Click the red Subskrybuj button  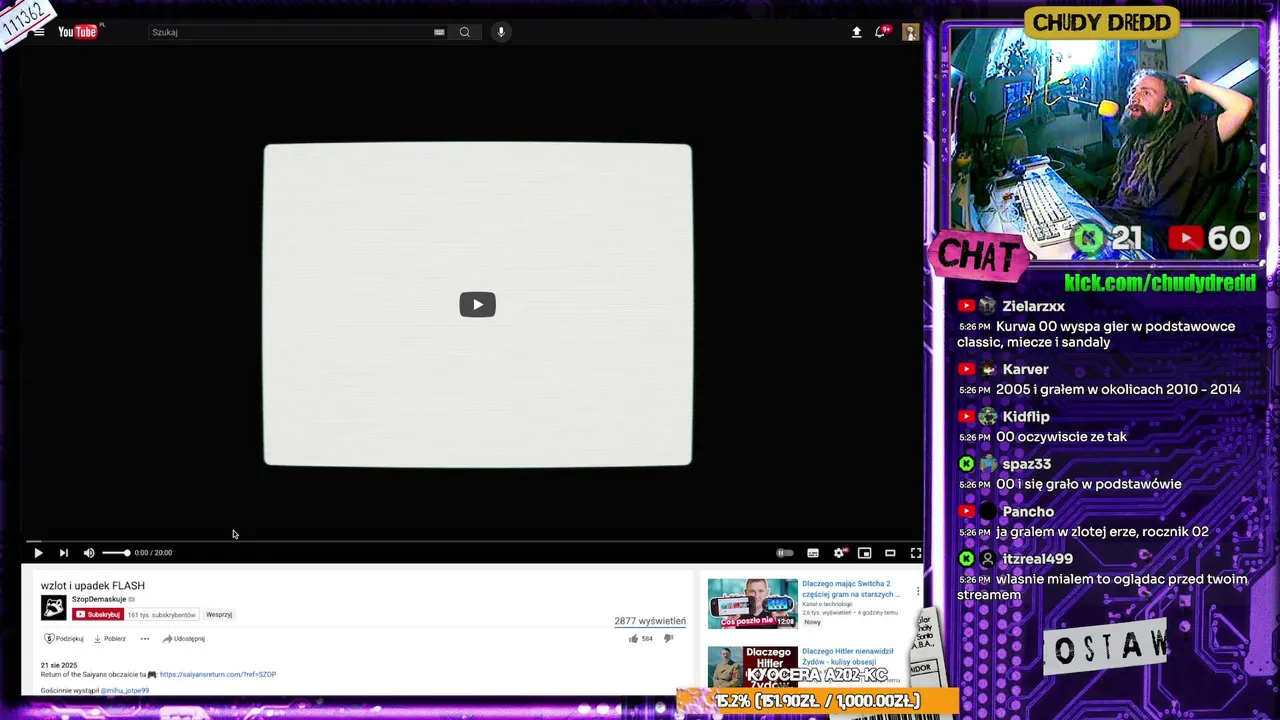pos(97,615)
